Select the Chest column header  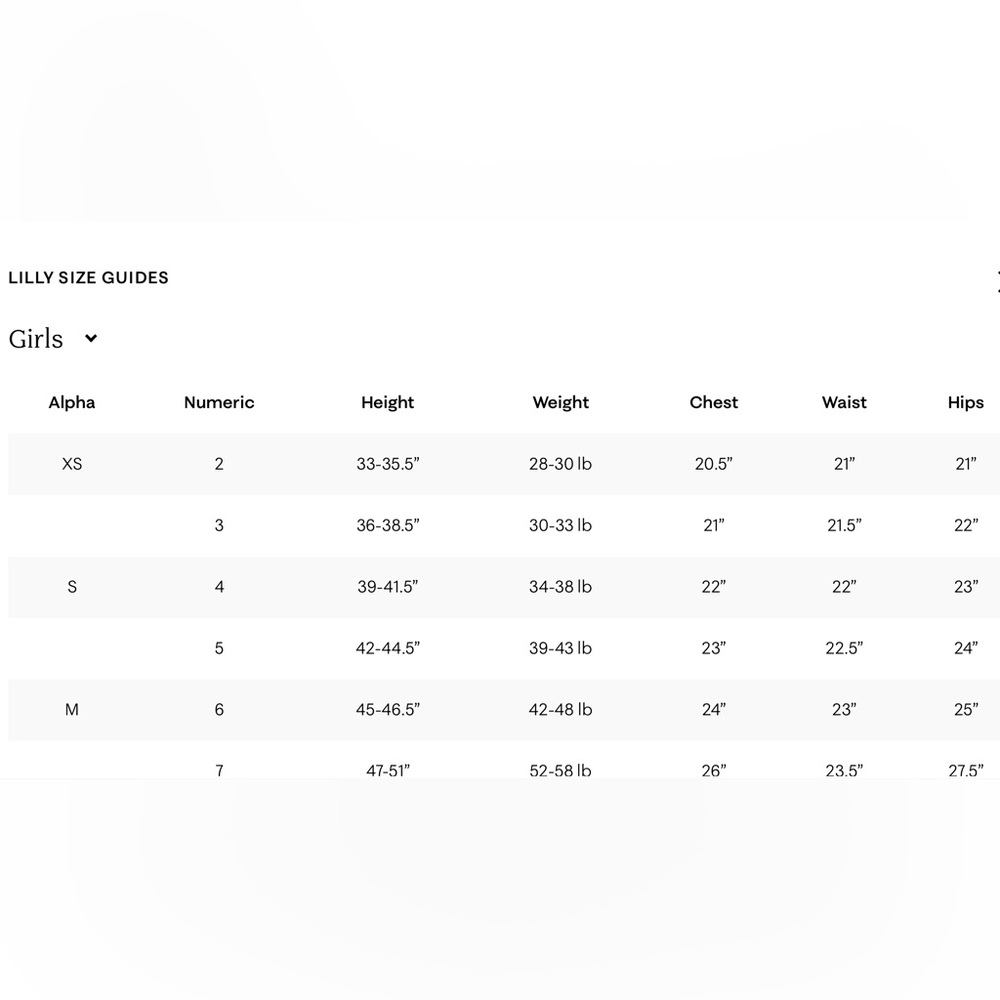(x=714, y=402)
